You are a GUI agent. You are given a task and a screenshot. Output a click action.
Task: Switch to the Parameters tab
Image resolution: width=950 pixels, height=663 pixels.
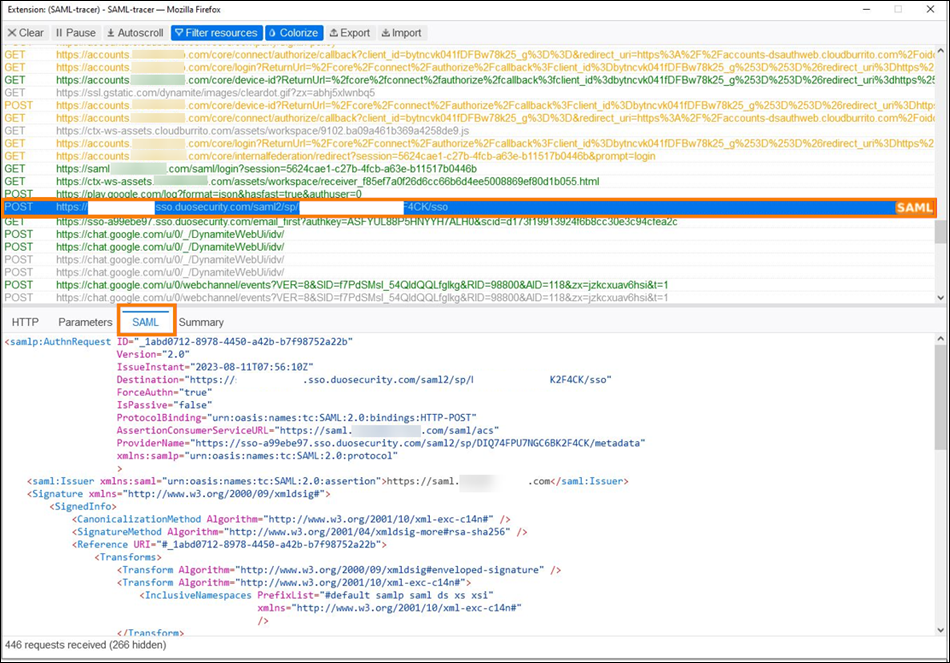pos(85,322)
